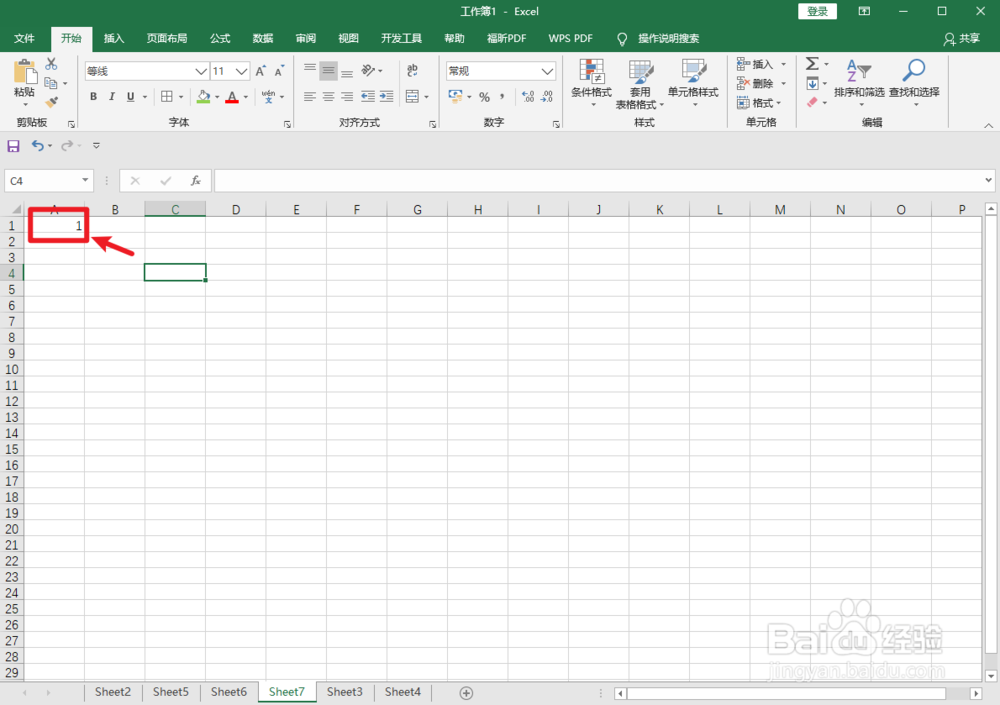Click the Insert Function fx icon
Viewport: 1000px width, 705px height.
pos(196,181)
